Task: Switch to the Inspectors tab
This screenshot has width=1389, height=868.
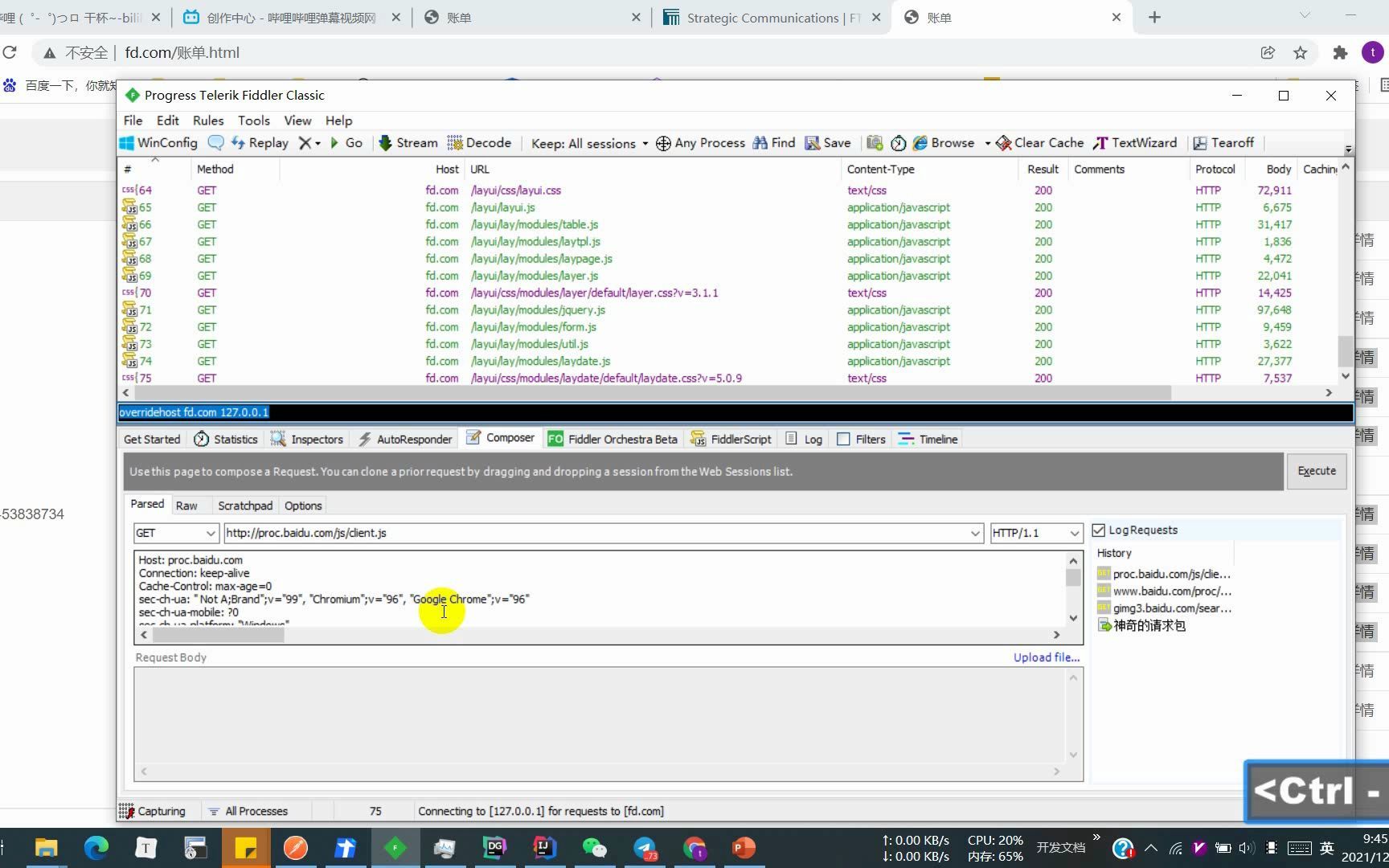Action: click(308, 439)
